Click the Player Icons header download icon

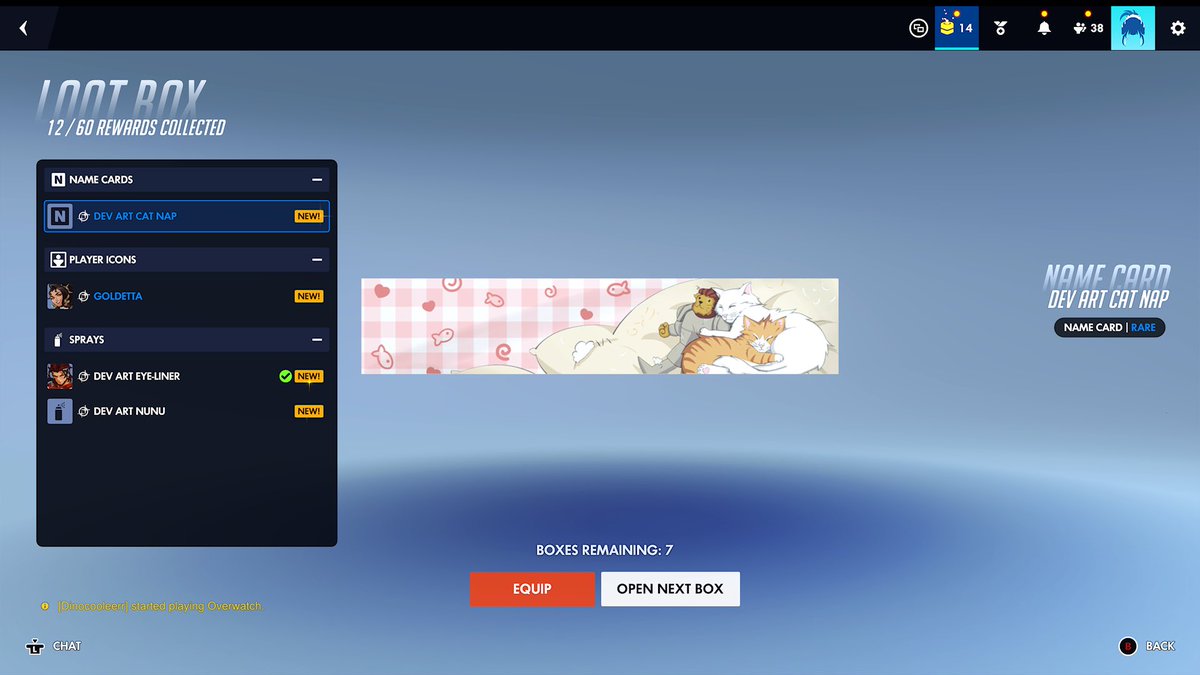point(58,260)
